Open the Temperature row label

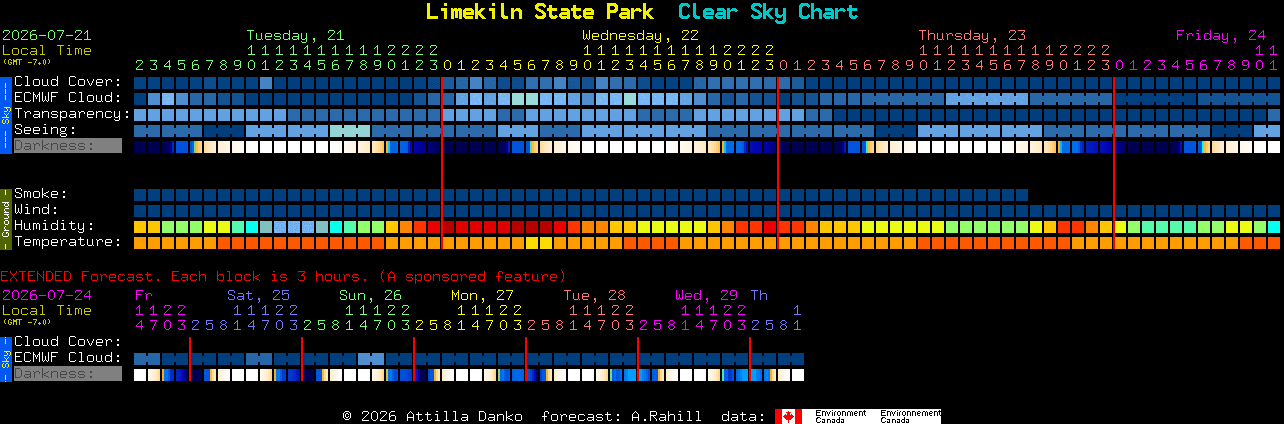coord(68,242)
